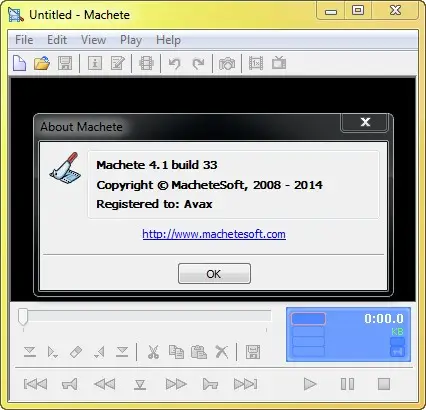Click the tag editor icon
Screen dimensions: 426x410
118,63
